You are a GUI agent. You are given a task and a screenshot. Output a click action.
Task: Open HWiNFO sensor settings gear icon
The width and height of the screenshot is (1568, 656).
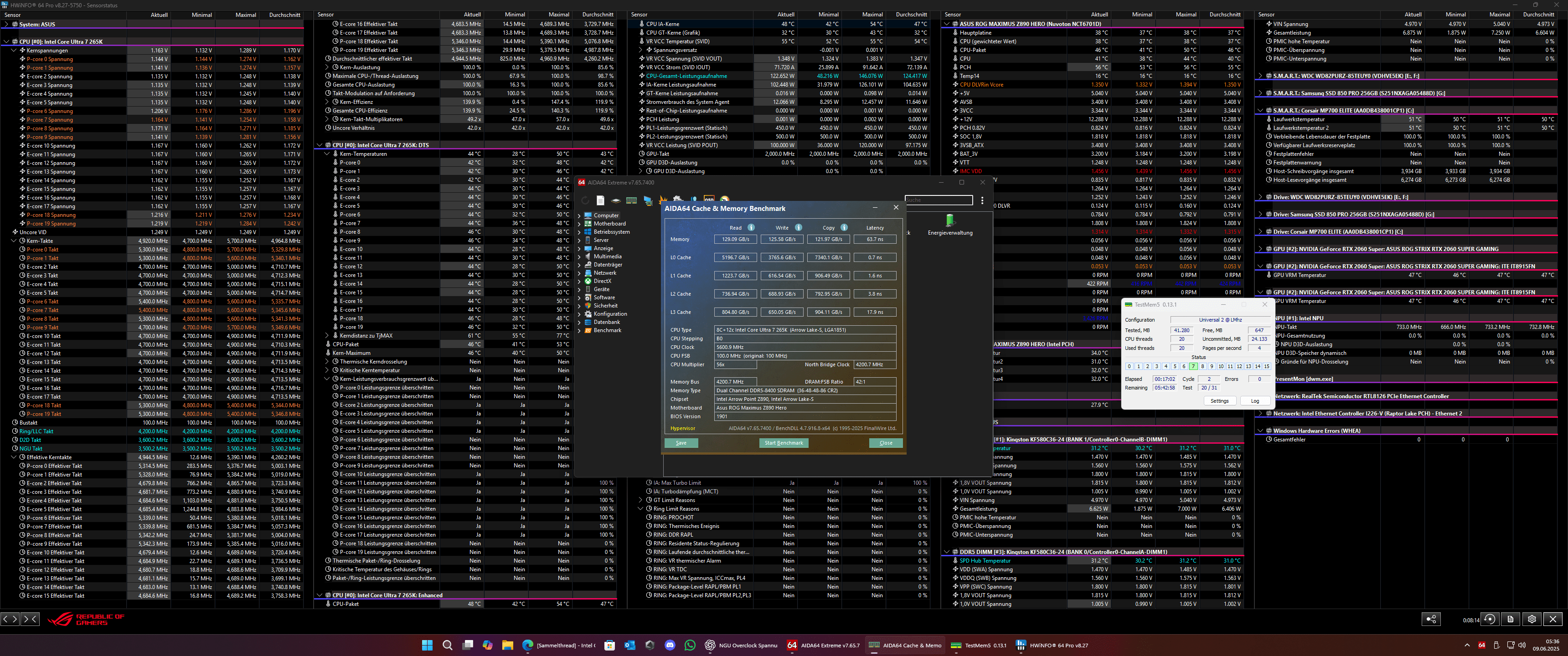pyautogui.click(x=1532, y=619)
